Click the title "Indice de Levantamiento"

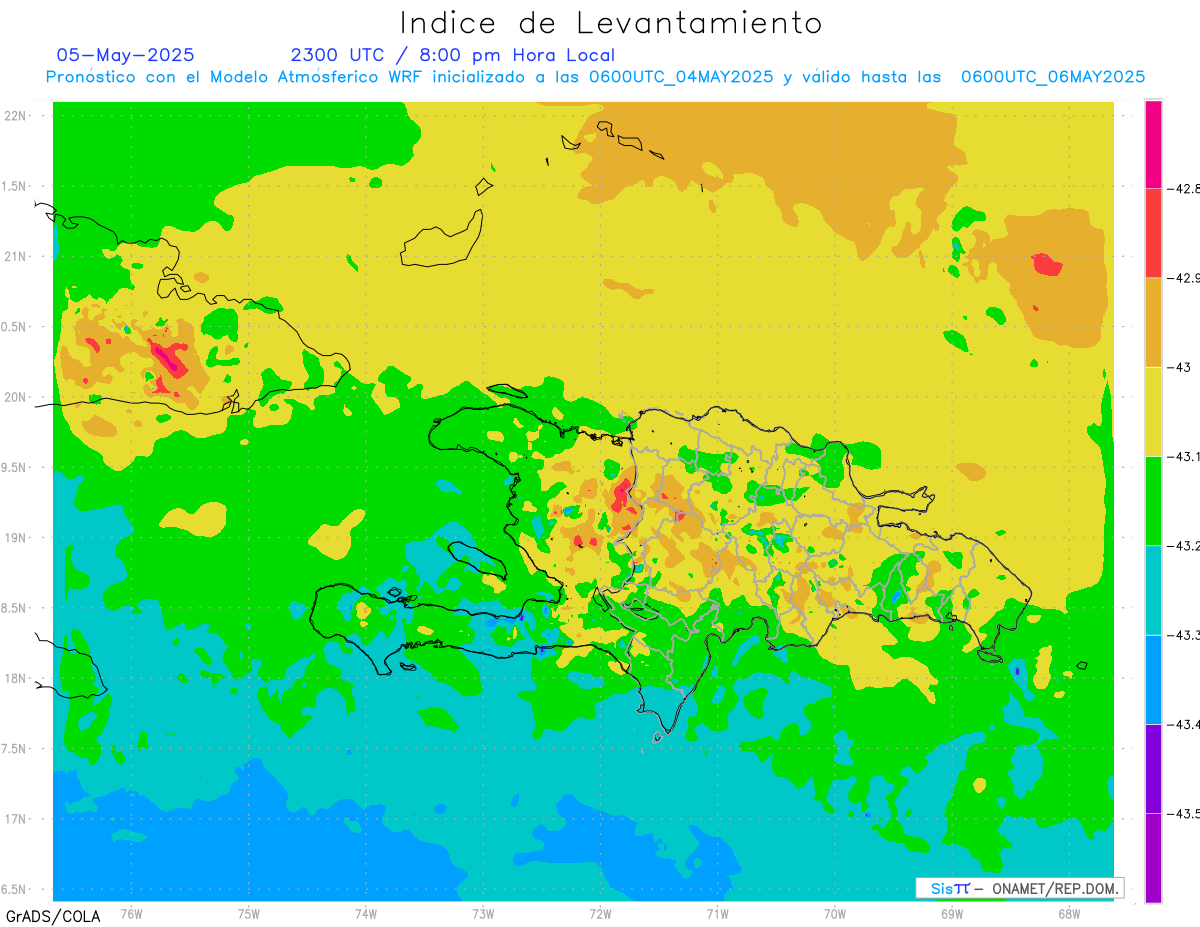point(611,23)
